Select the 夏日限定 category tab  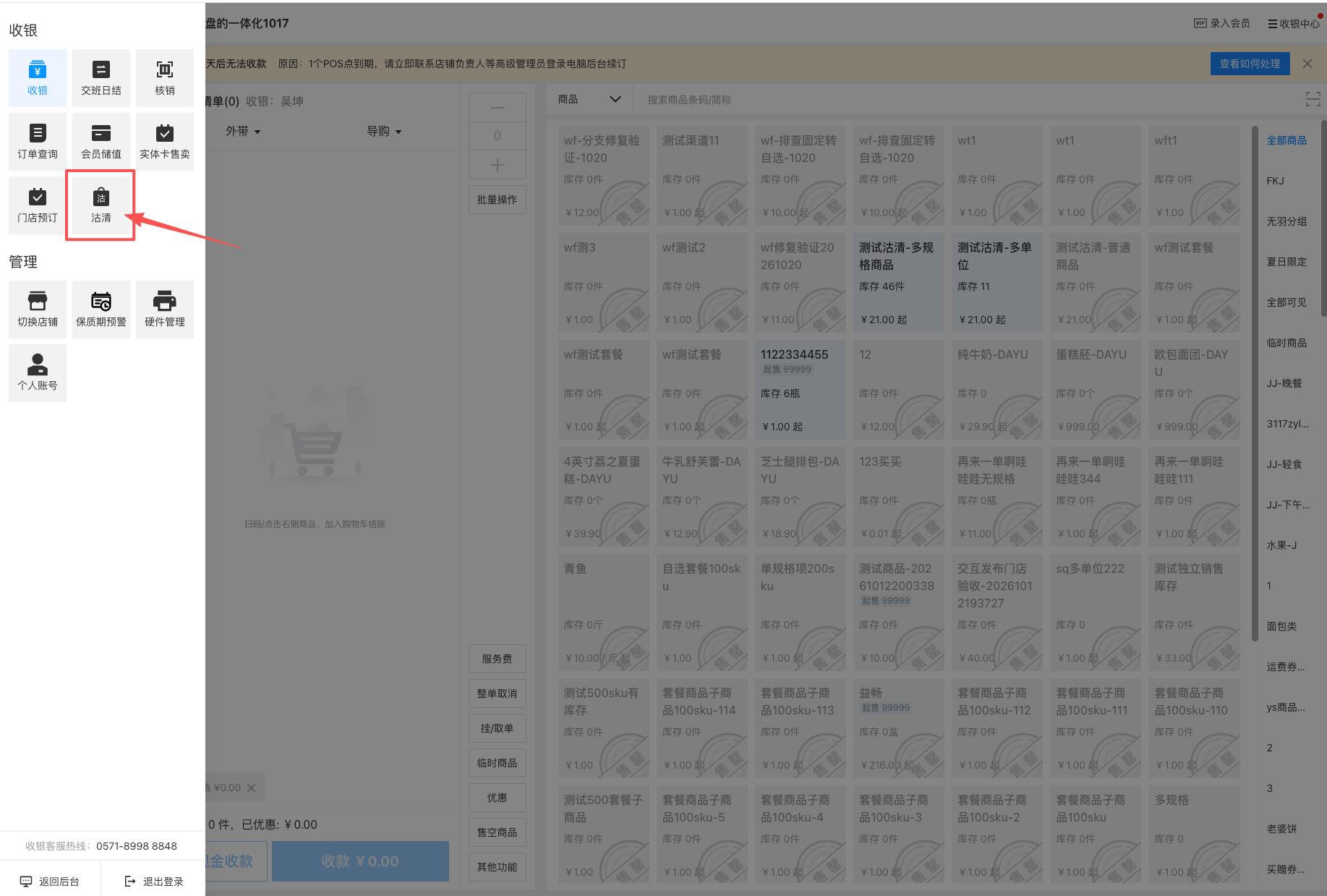point(1287,262)
